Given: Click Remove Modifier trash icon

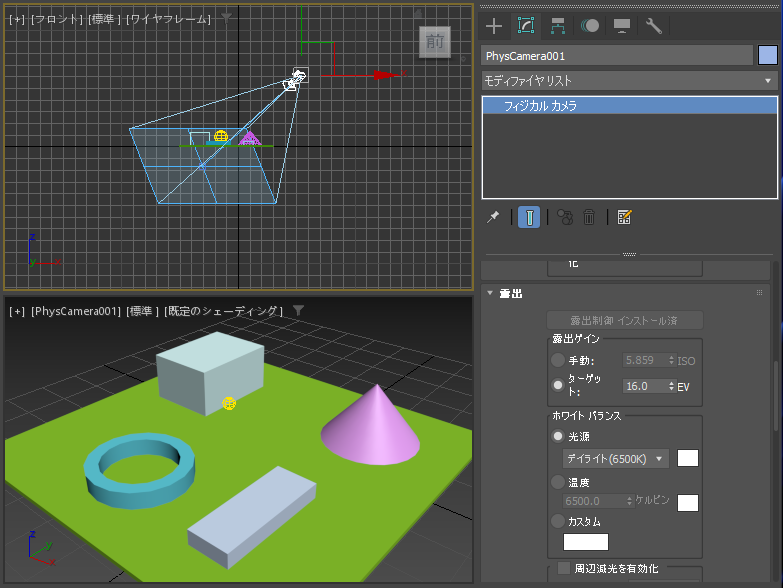Looking at the screenshot, I should coord(589,217).
